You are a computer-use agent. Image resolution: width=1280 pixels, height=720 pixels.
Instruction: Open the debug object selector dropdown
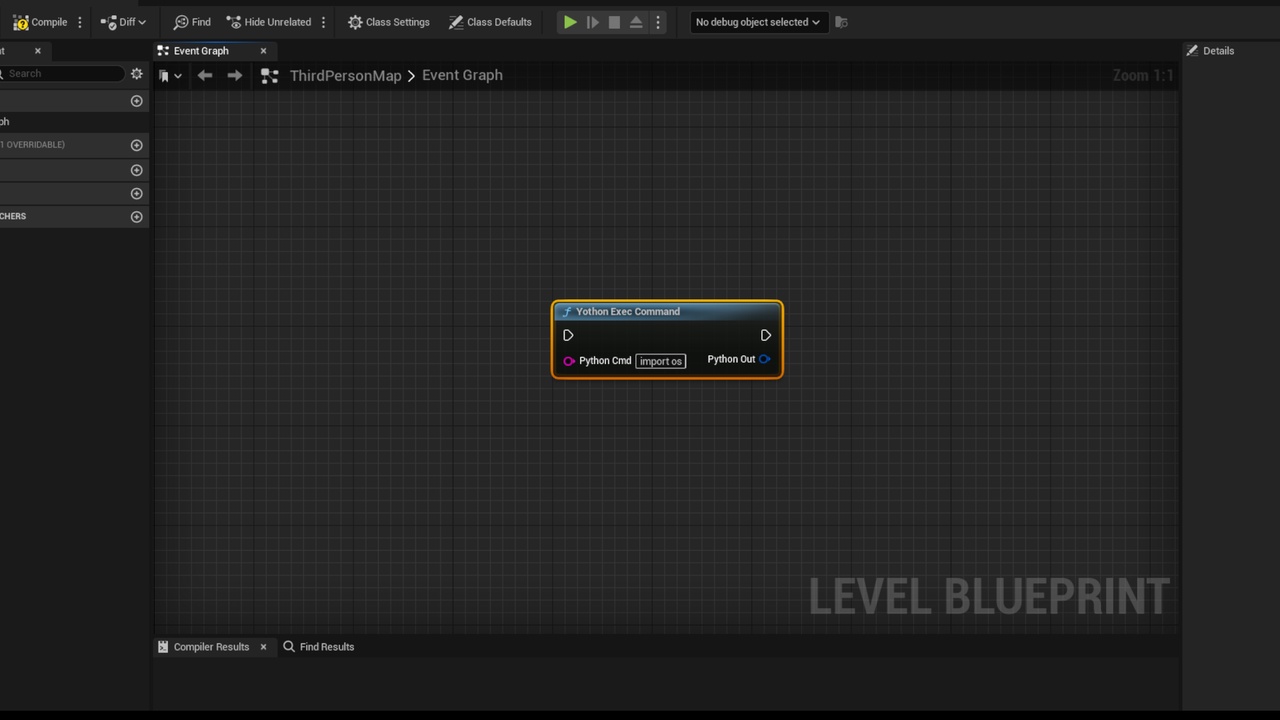tap(757, 22)
